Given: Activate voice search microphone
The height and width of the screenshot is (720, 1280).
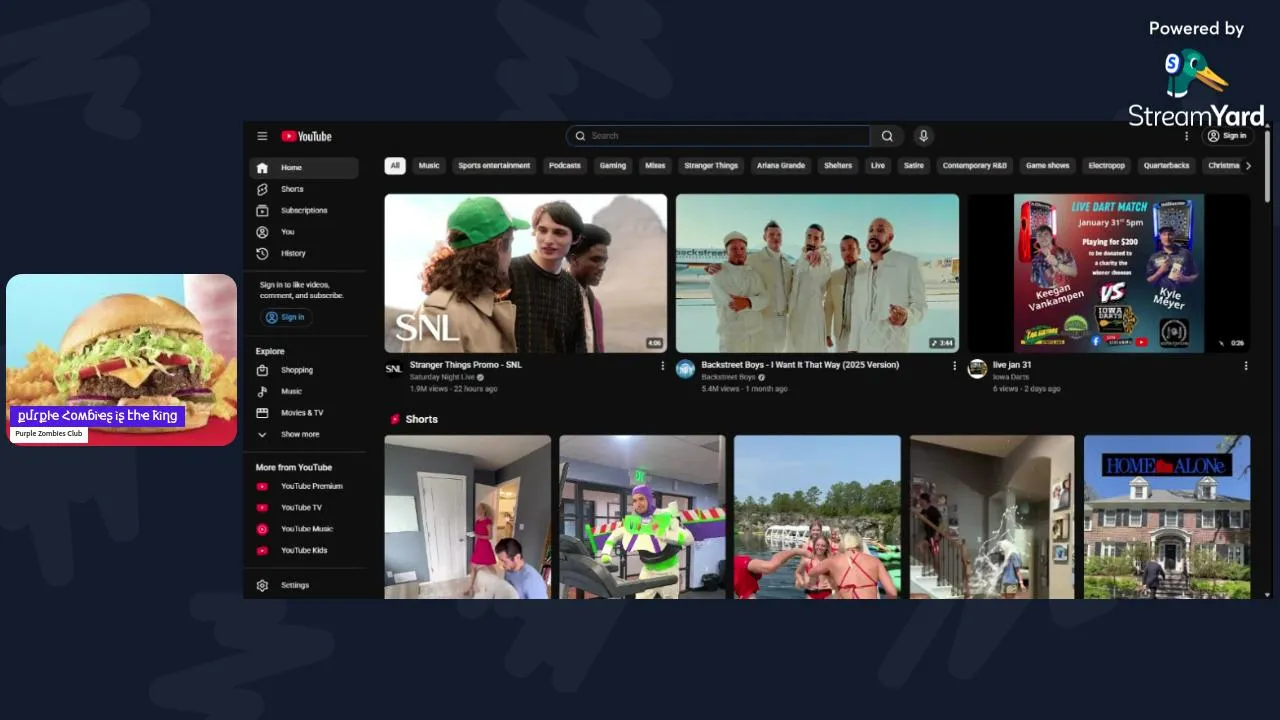Looking at the screenshot, I should (x=923, y=136).
